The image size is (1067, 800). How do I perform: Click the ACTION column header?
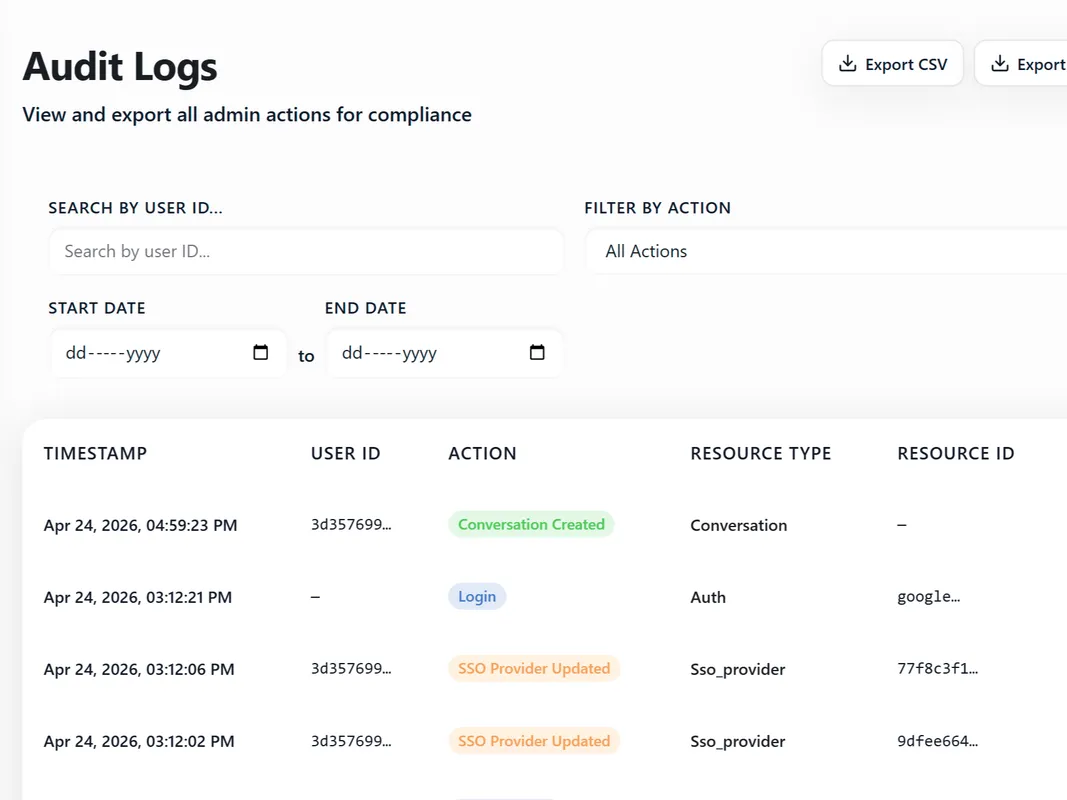pyautogui.click(x=482, y=454)
